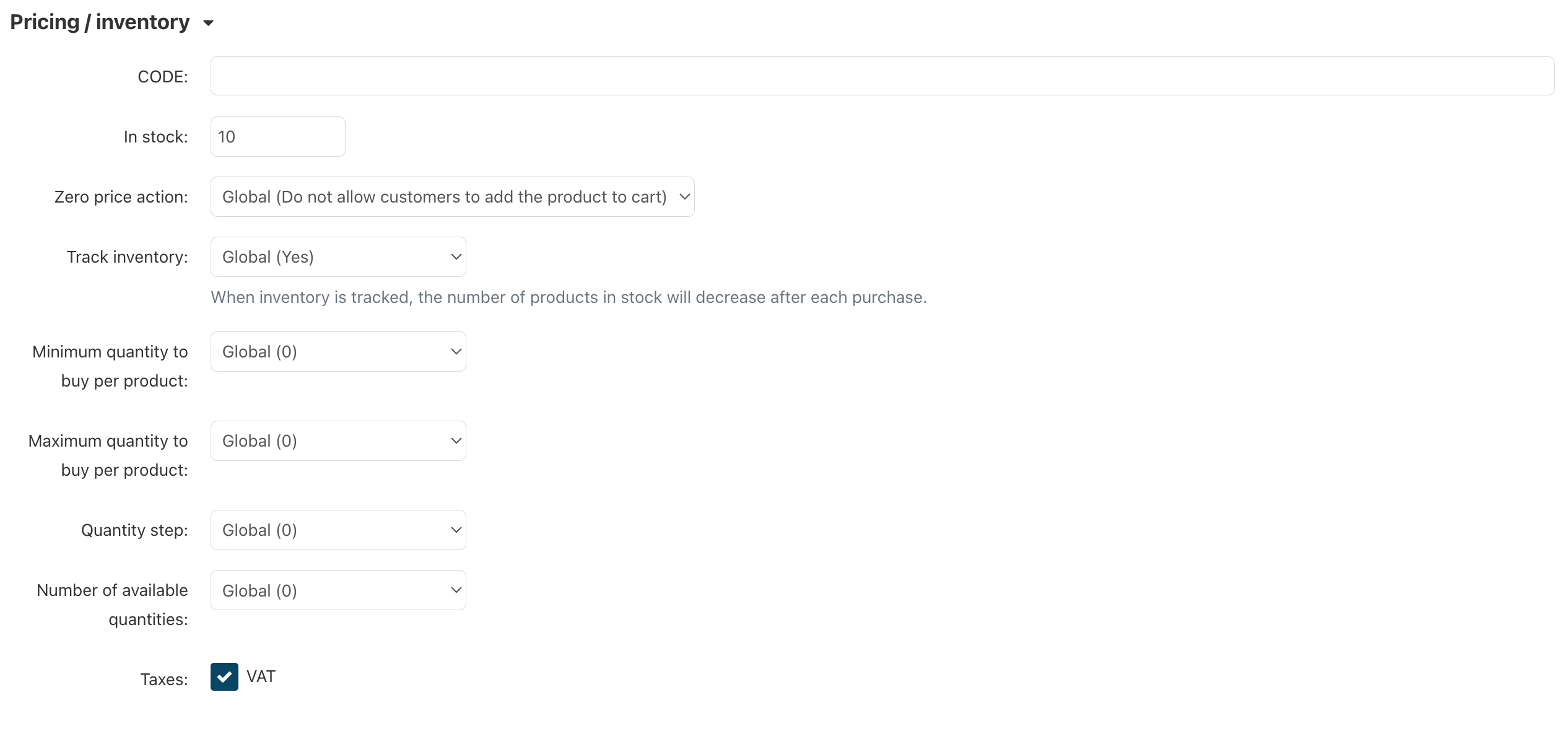The height and width of the screenshot is (731, 1568).
Task: Click the Track inventory dropdown chevron
Action: coord(456,257)
